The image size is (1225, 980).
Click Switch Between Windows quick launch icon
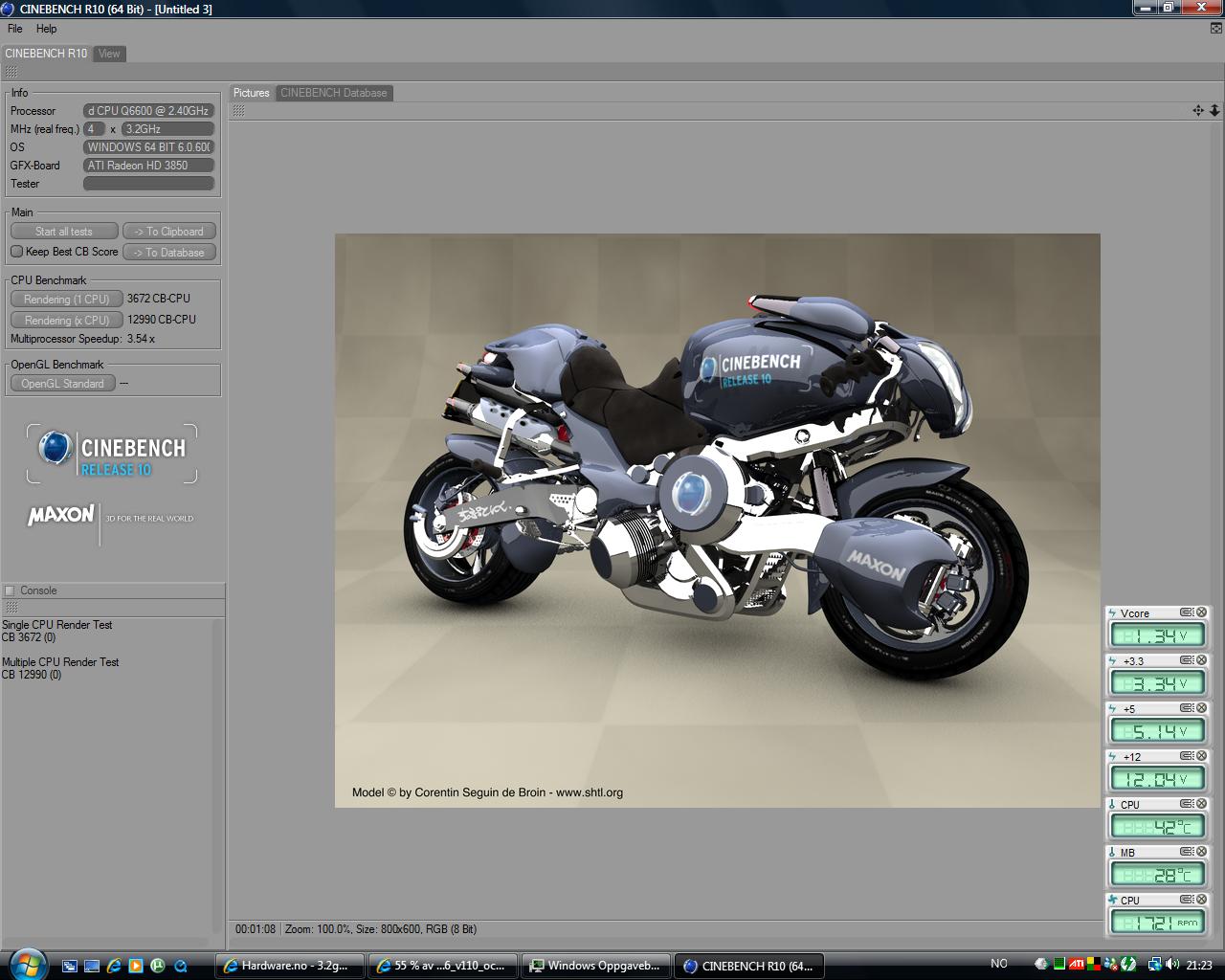pyautogui.click(x=70, y=966)
